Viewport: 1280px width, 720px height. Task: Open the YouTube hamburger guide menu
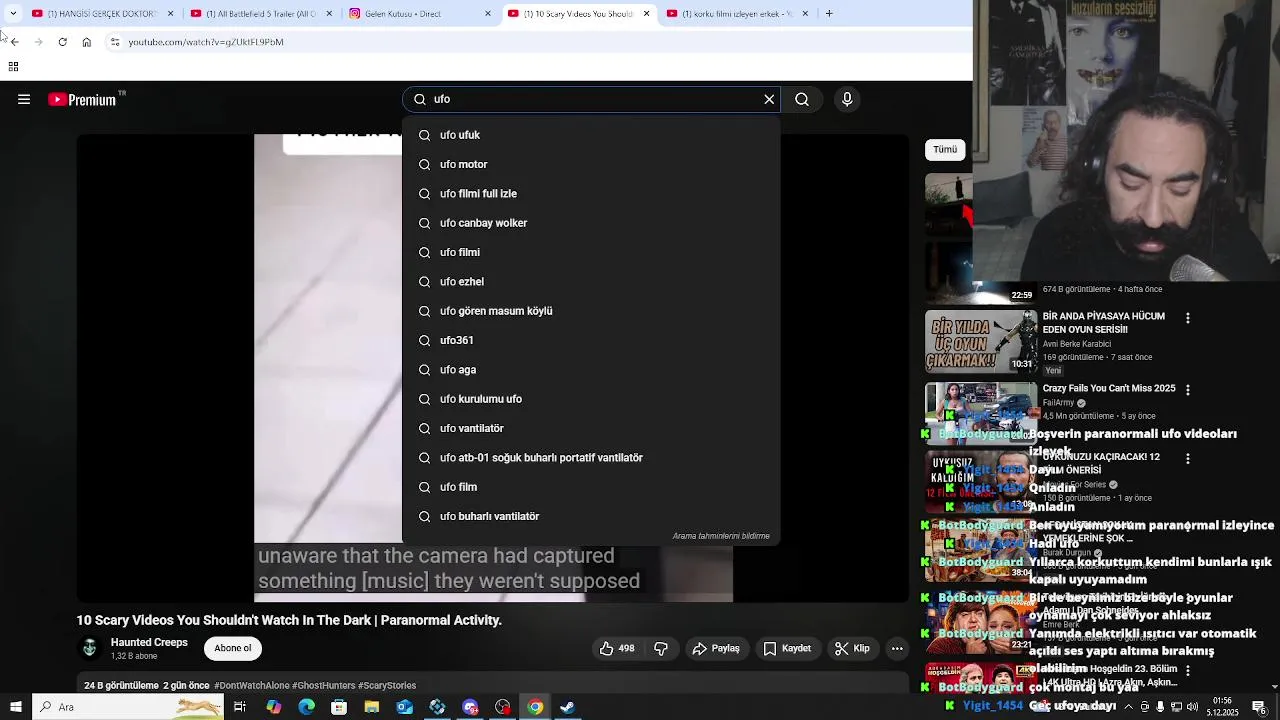coord(24,99)
